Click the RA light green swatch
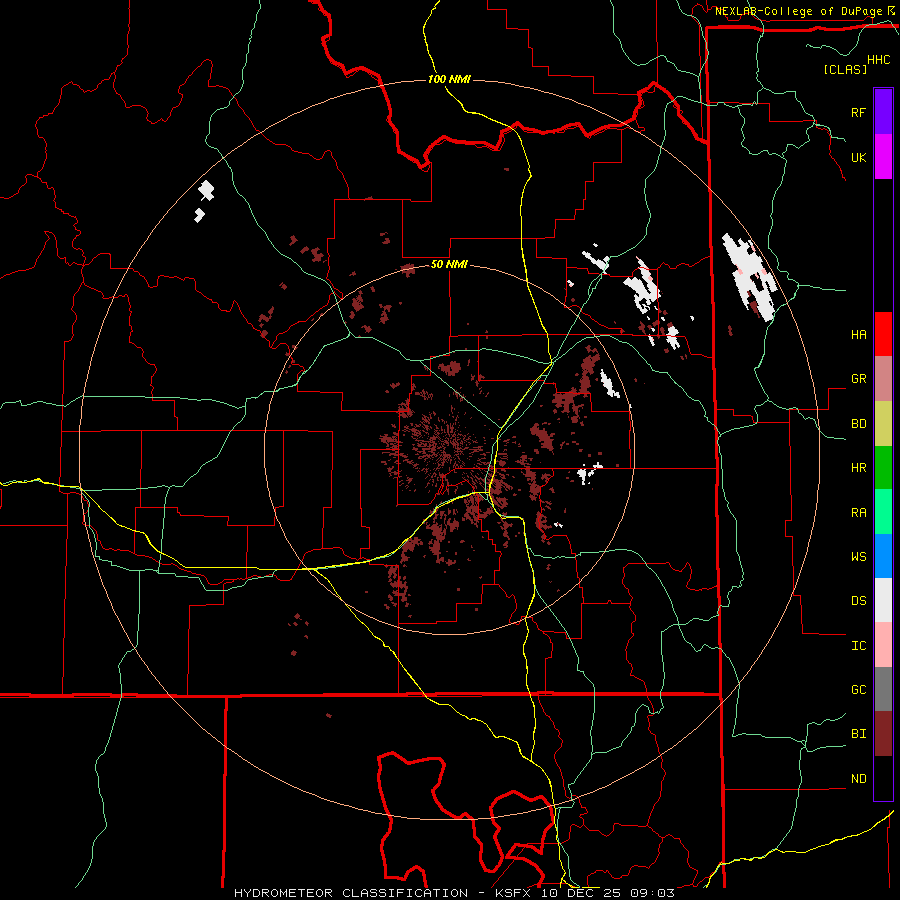This screenshot has height=900, width=900. [x=883, y=512]
